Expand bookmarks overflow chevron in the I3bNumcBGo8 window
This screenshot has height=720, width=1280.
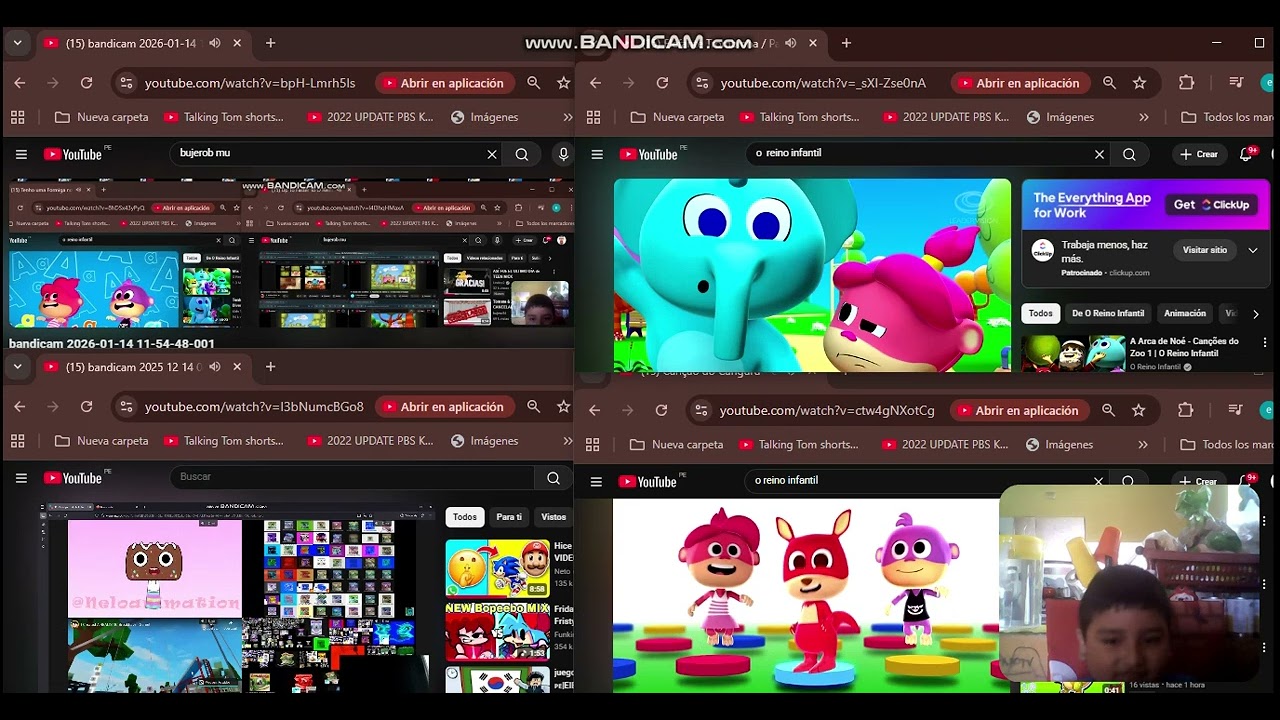click(567, 441)
